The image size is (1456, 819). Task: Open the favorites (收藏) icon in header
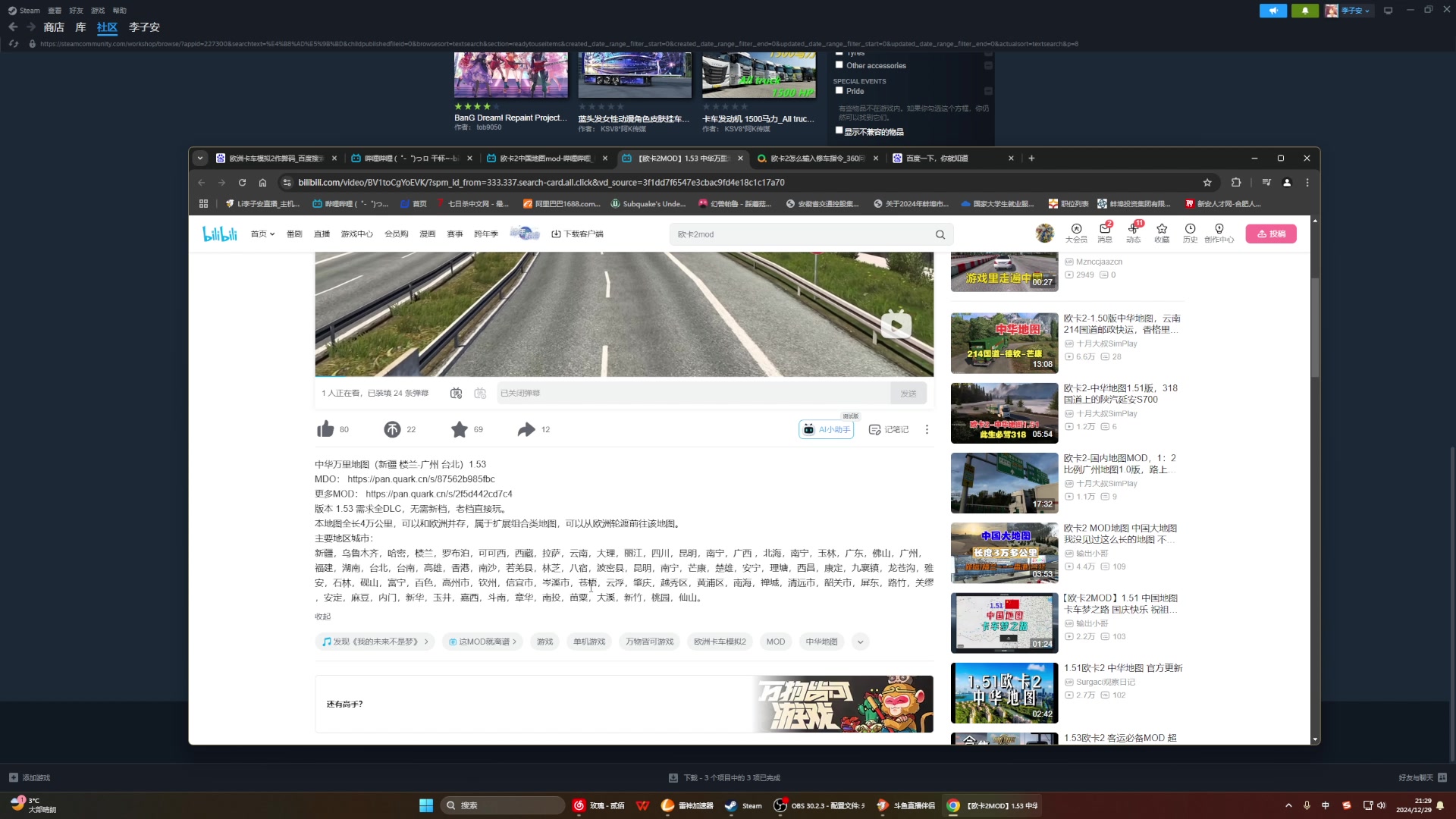pos(1162,233)
